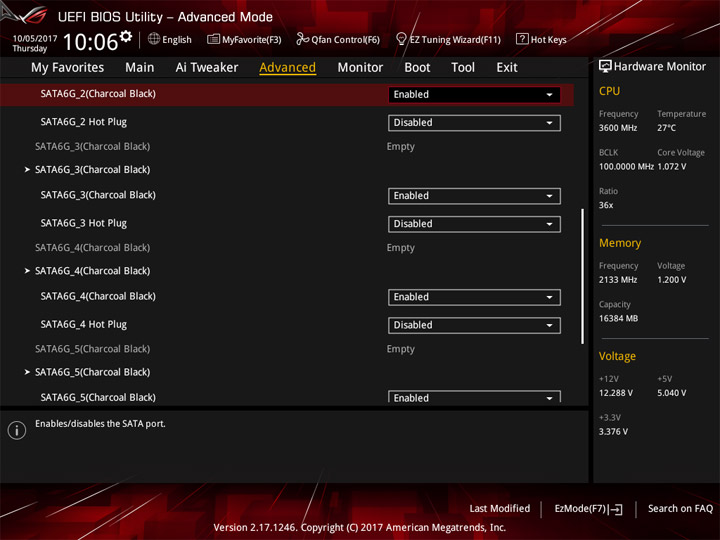
Task: Click the memory capacity value 16384 MB
Action: (618, 318)
